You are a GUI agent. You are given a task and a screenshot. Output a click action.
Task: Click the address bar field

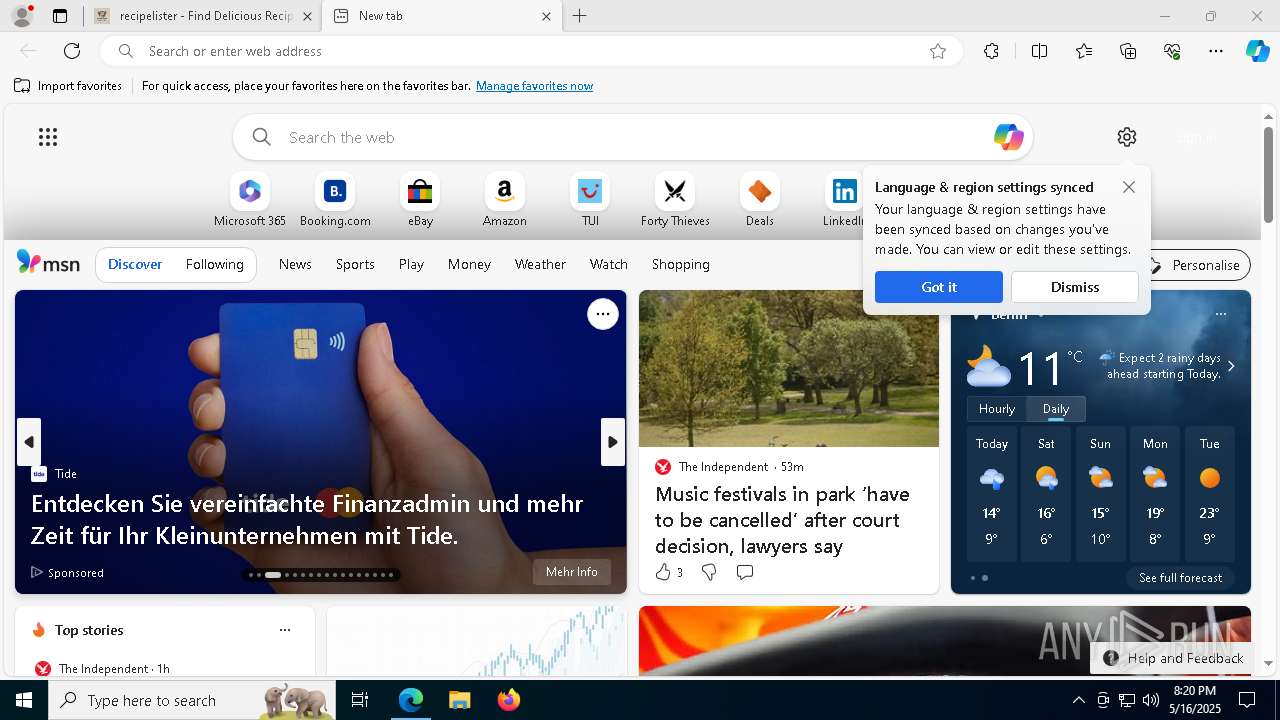530,51
